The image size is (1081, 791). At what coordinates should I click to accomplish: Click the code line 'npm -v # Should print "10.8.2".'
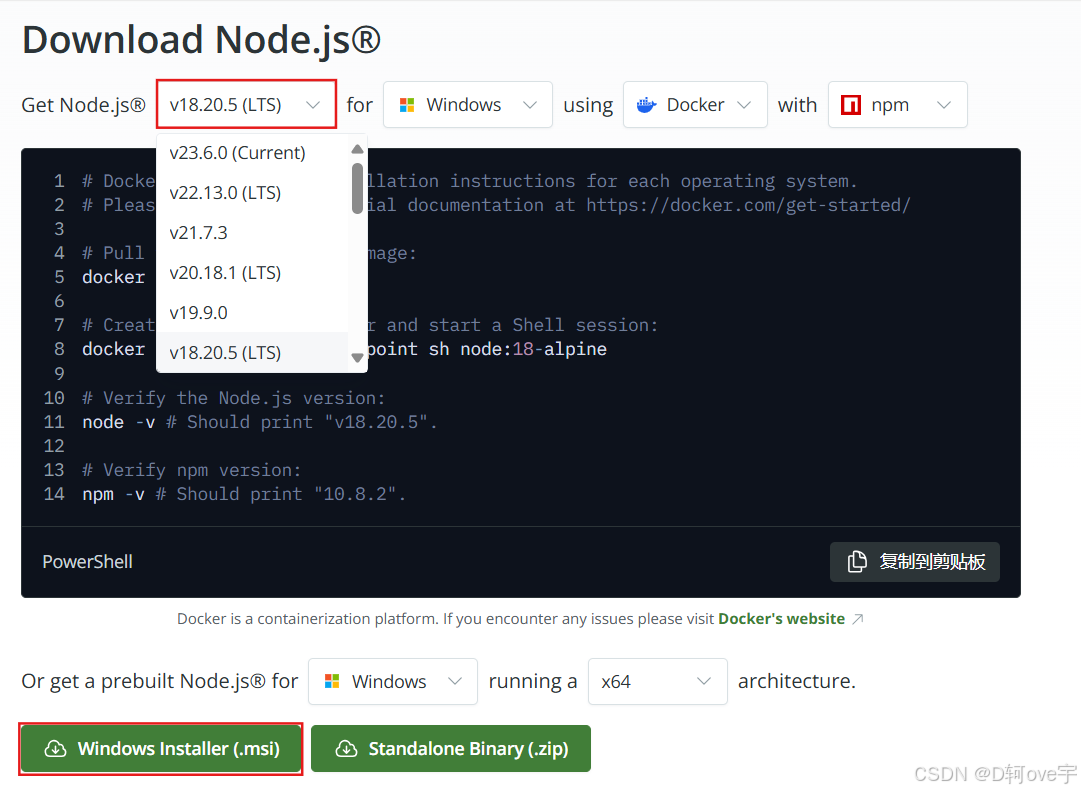(244, 494)
